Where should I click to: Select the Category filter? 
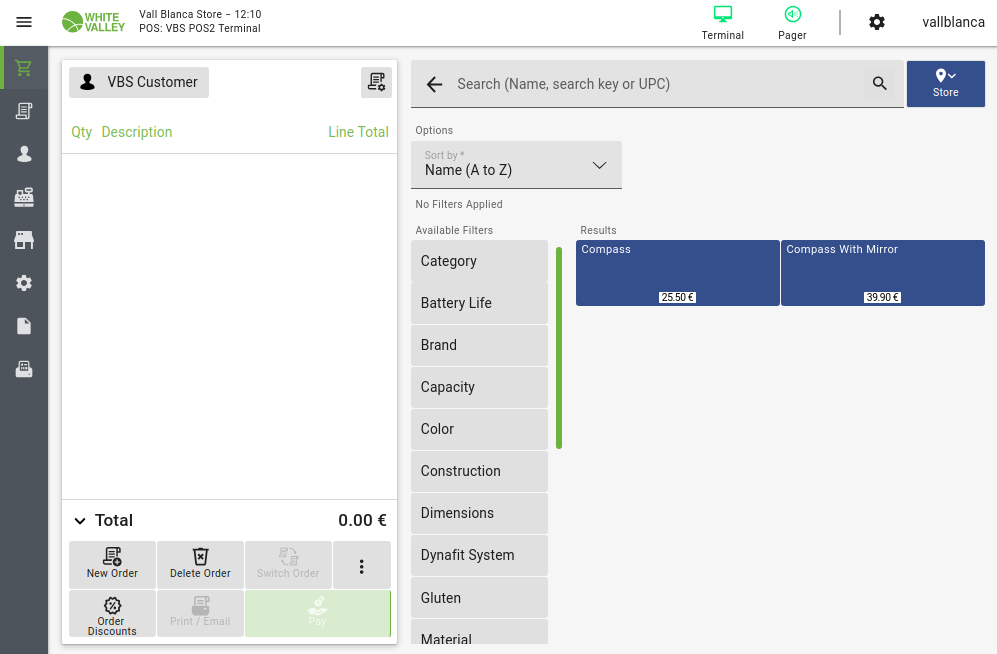[479, 261]
